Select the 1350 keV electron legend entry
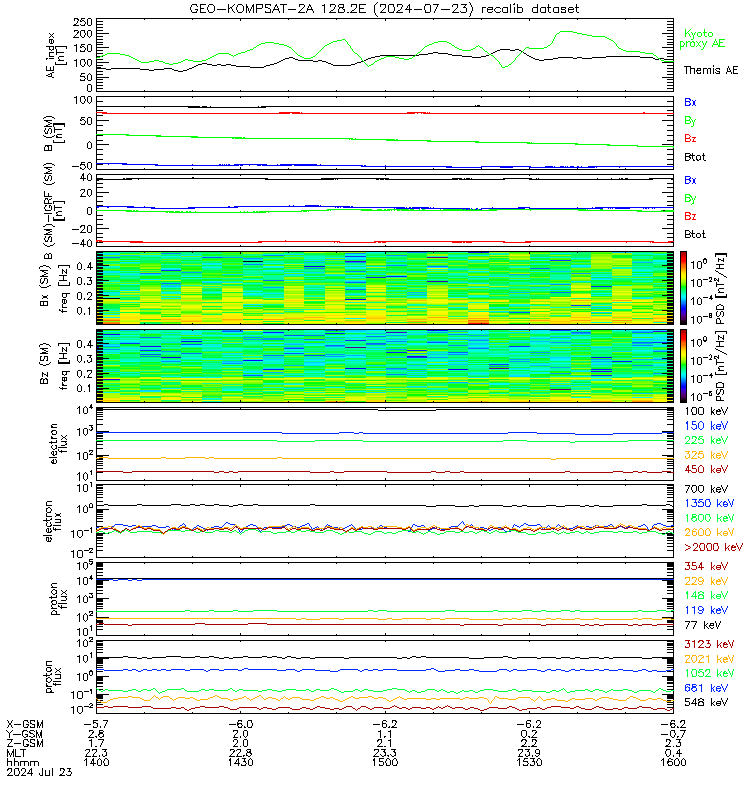 click(709, 504)
